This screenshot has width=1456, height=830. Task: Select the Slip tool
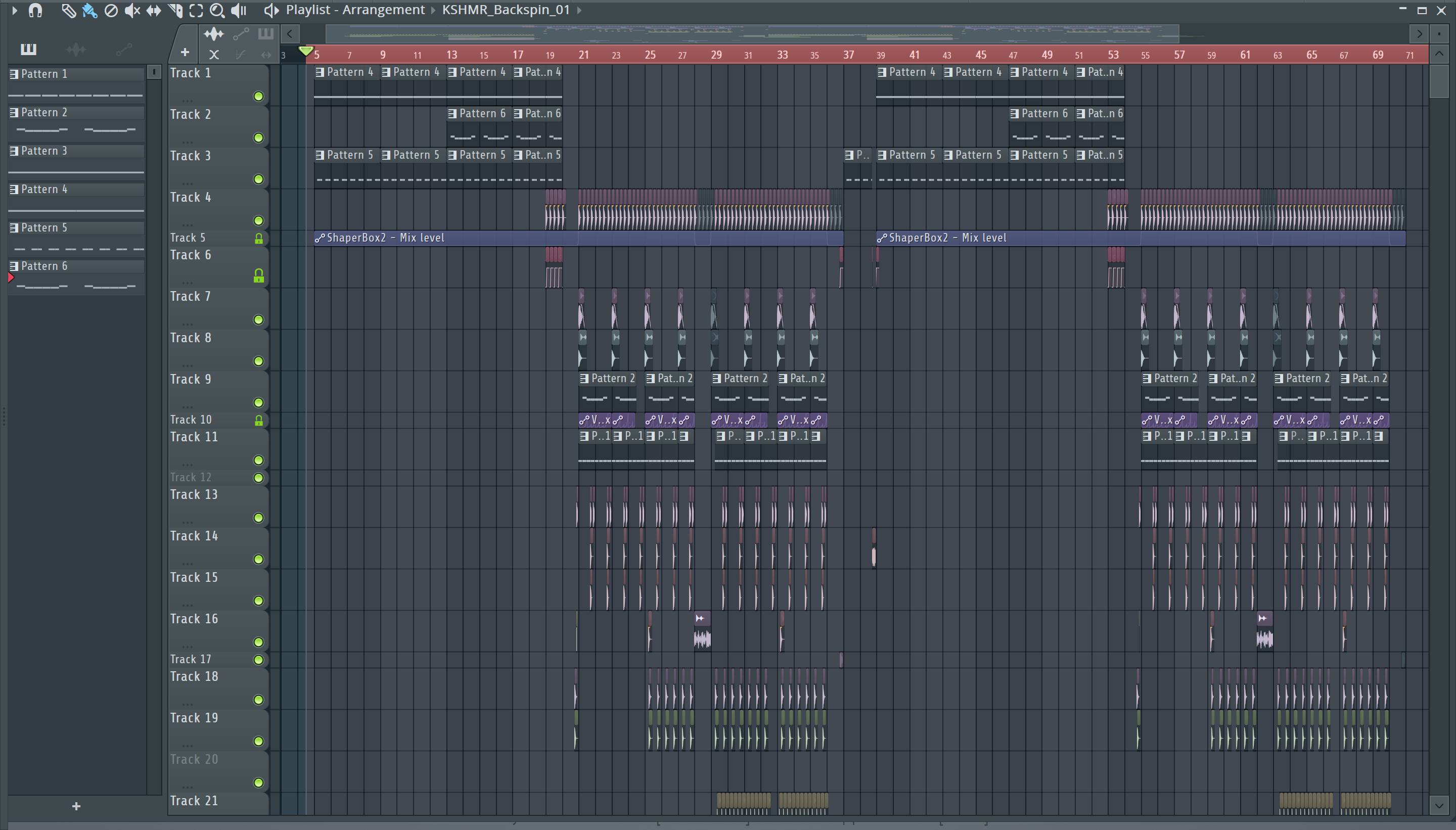tap(153, 10)
